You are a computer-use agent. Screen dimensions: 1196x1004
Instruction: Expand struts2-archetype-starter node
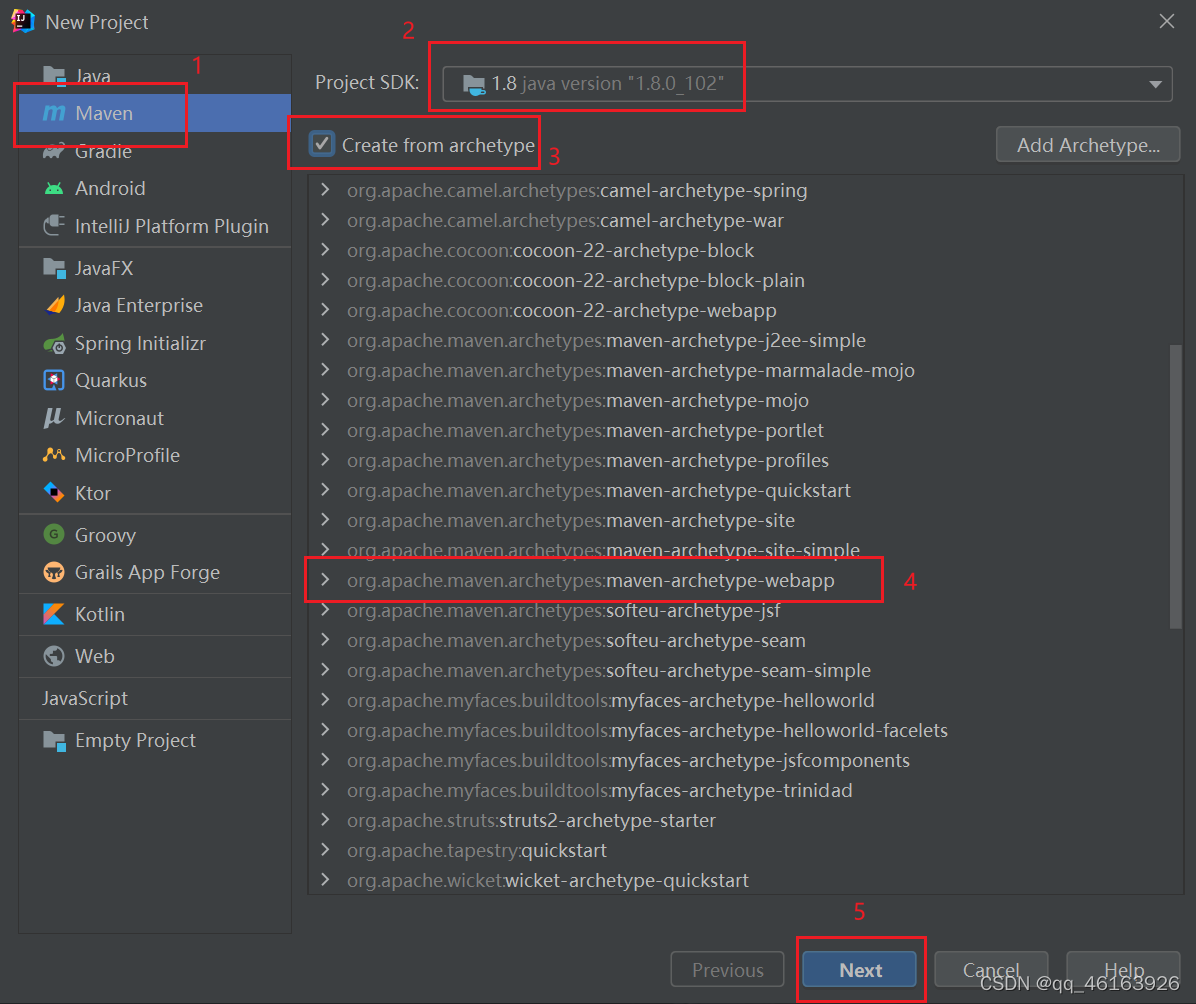[x=326, y=819]
